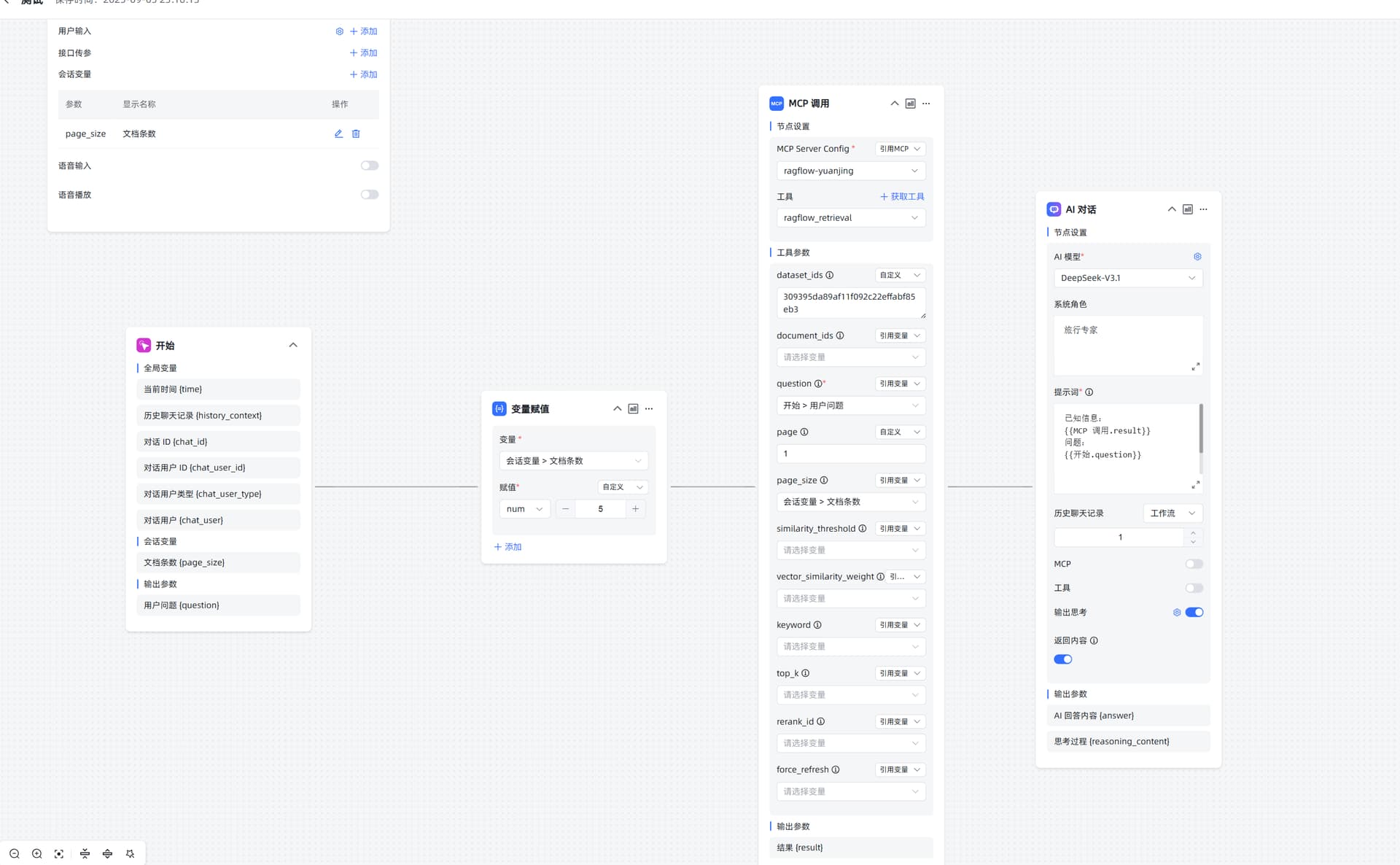
Task: Open MCP 调用 node more options
Action: [926, 104]
